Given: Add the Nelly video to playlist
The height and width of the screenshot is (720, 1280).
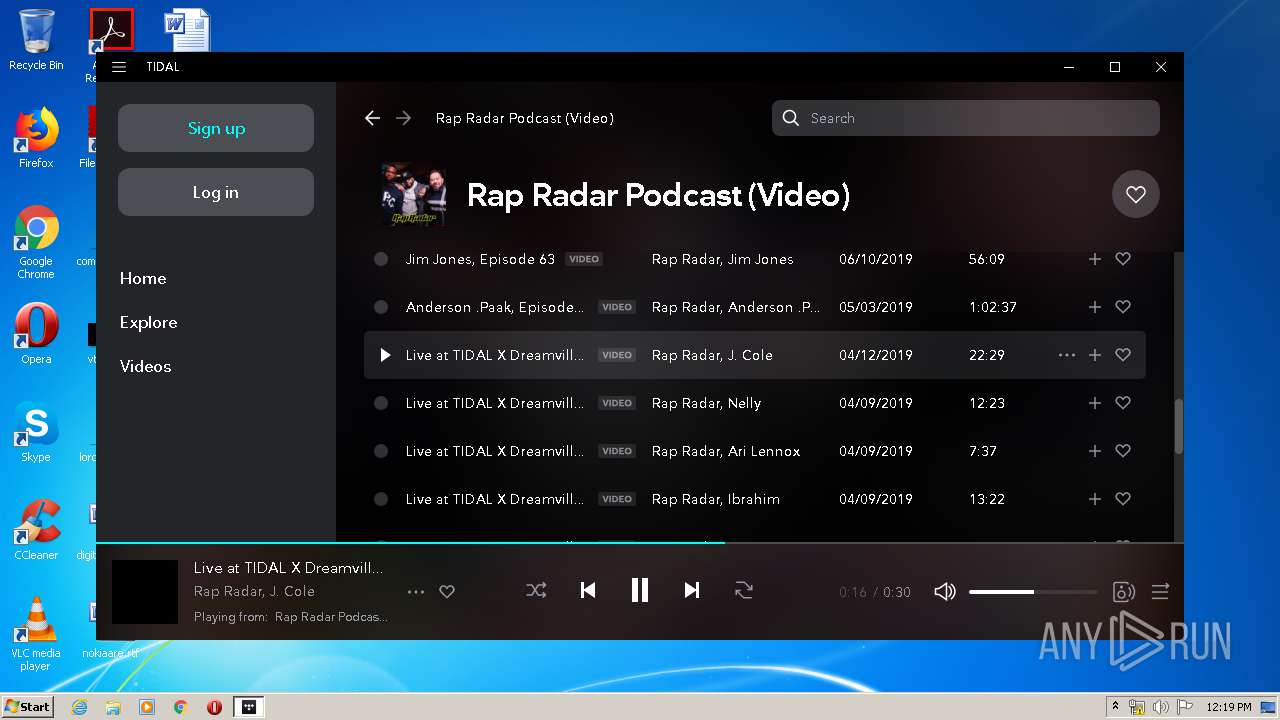Looking at the screenshot, I should point(1095,403).
